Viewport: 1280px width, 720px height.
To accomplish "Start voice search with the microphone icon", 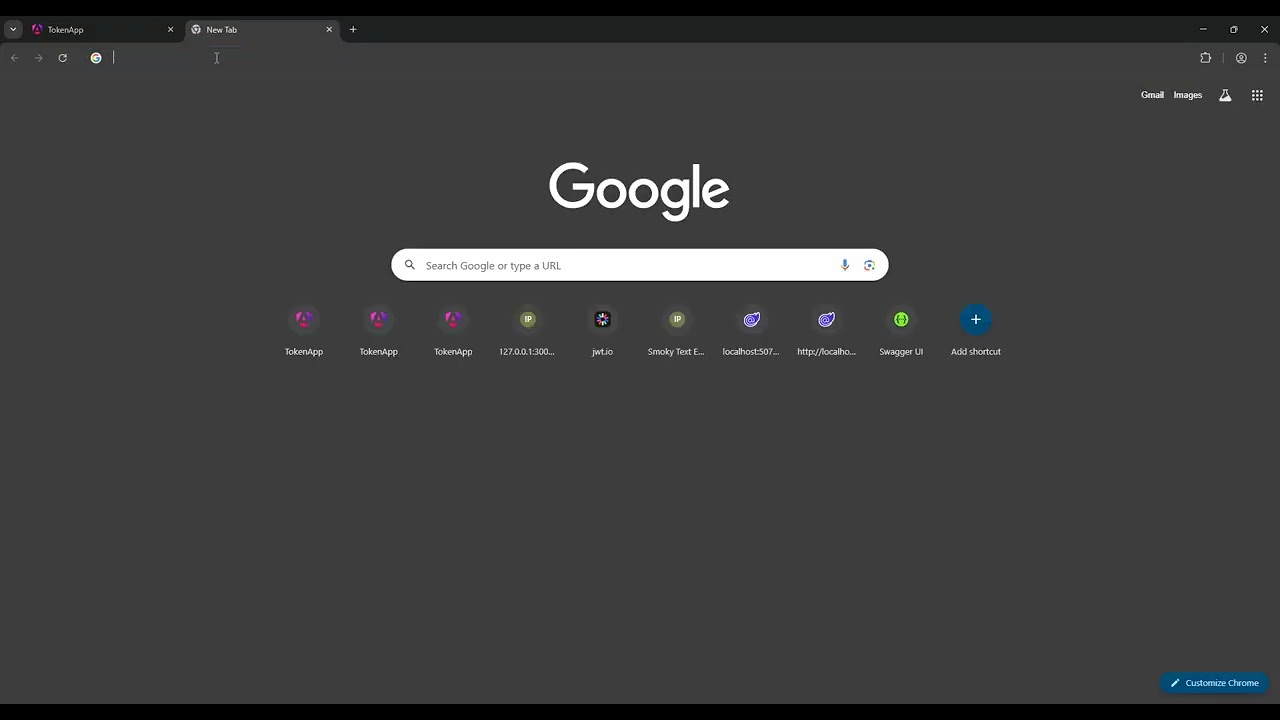I will click(845, 265).
